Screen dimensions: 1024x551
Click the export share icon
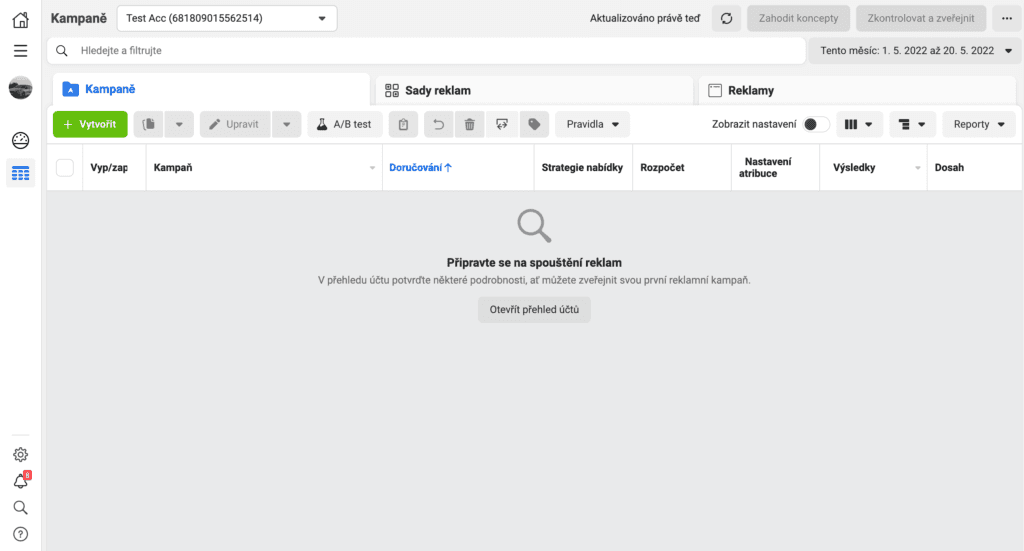point(502,124)
